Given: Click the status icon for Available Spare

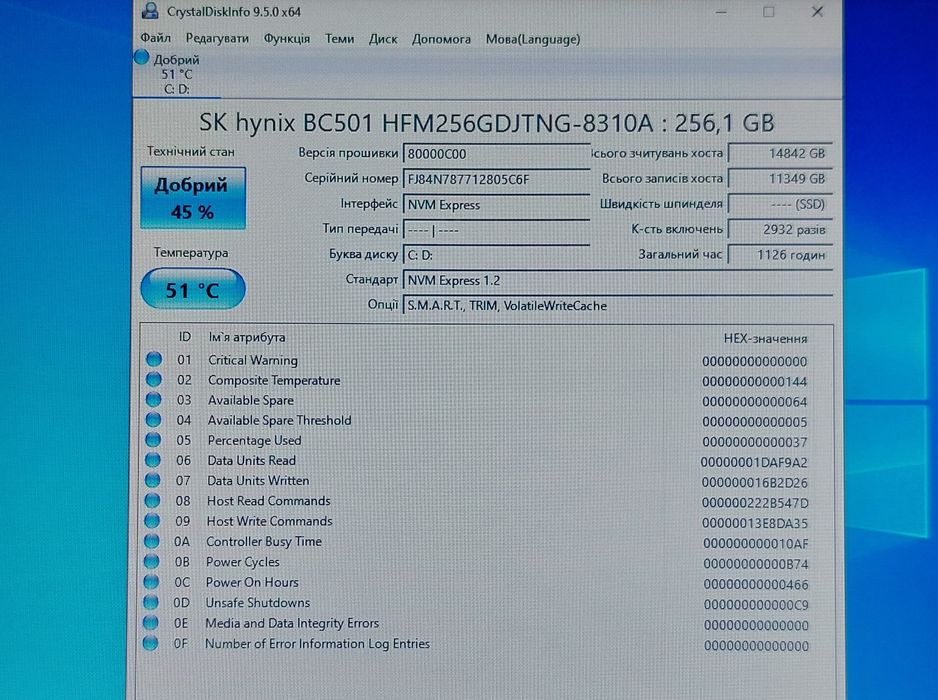Looking at the screenshot, I should [x=153, y=399].
